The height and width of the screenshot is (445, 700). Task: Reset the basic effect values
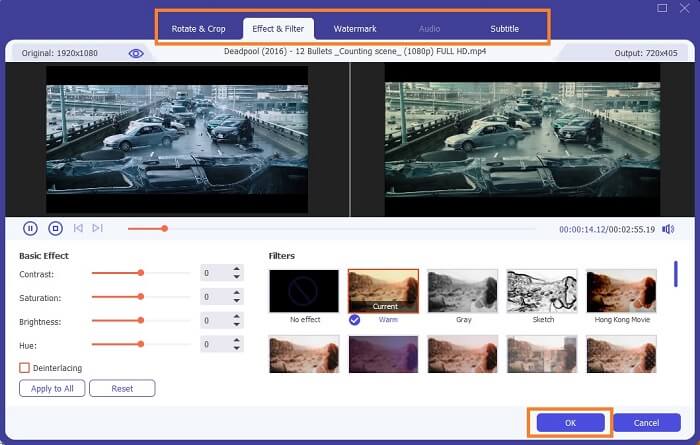(x=122, y=388)
